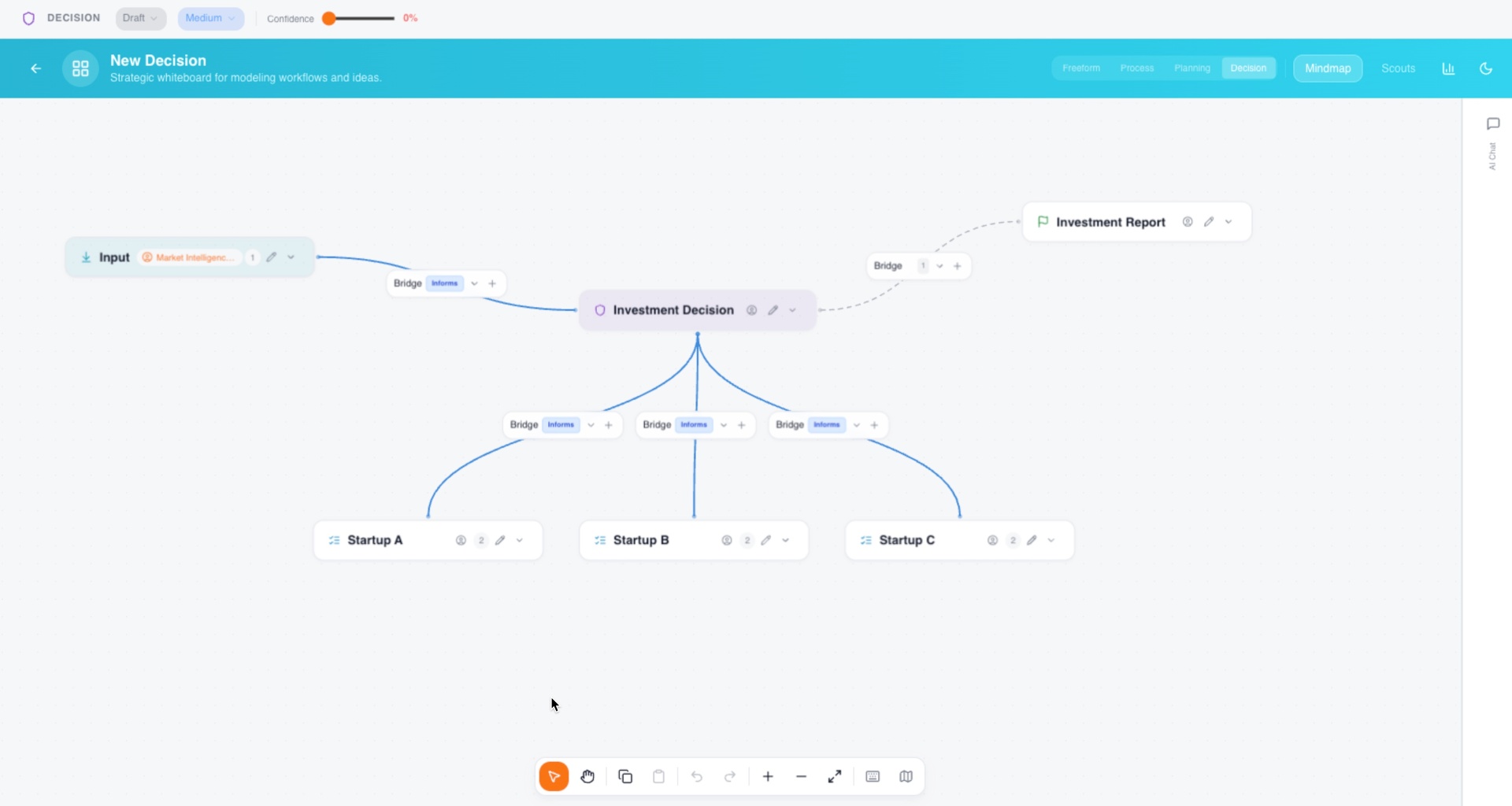Viewport: 1512px width, 806px height.
Task: Go back using the left arrow icon
Action: coord(35,68)
